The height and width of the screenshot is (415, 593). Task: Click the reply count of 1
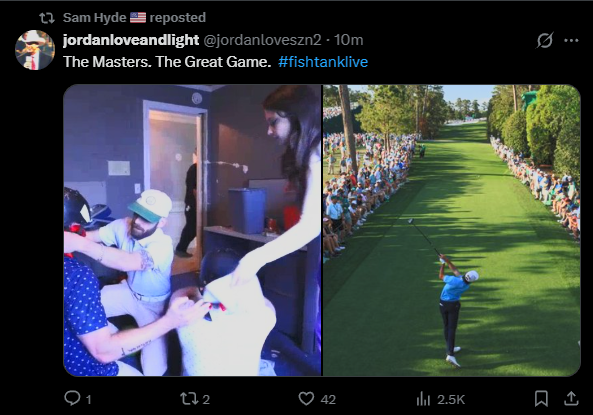click(x=88, y=399)
